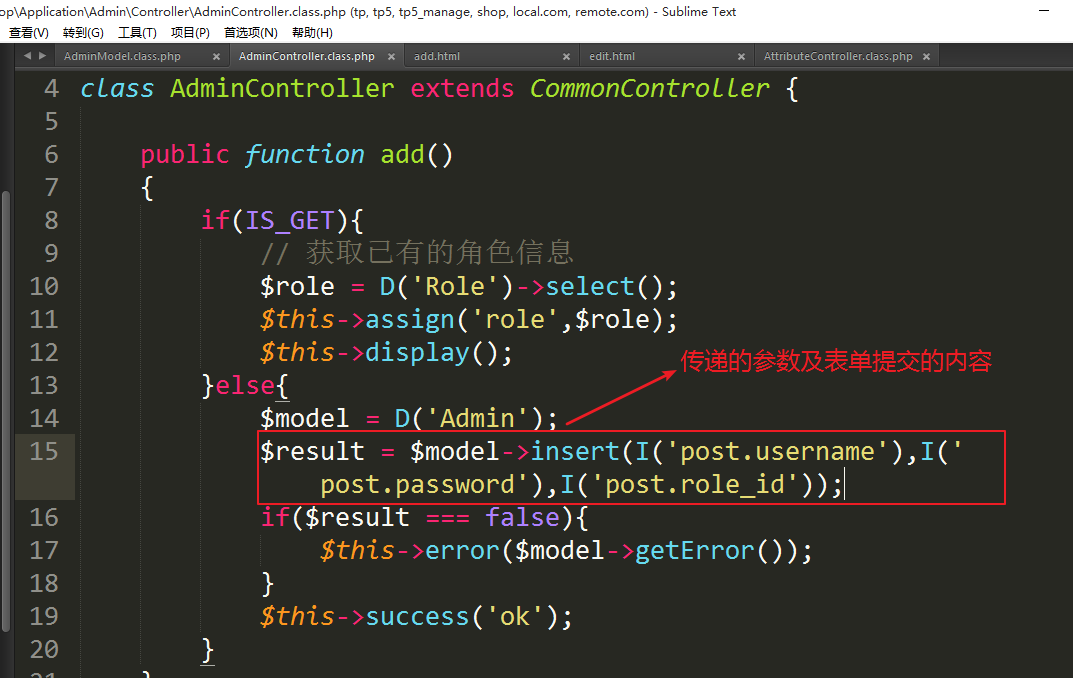Open the 查看(V) menu
The height and width of the screenshot is (678, 1073).
28,33
